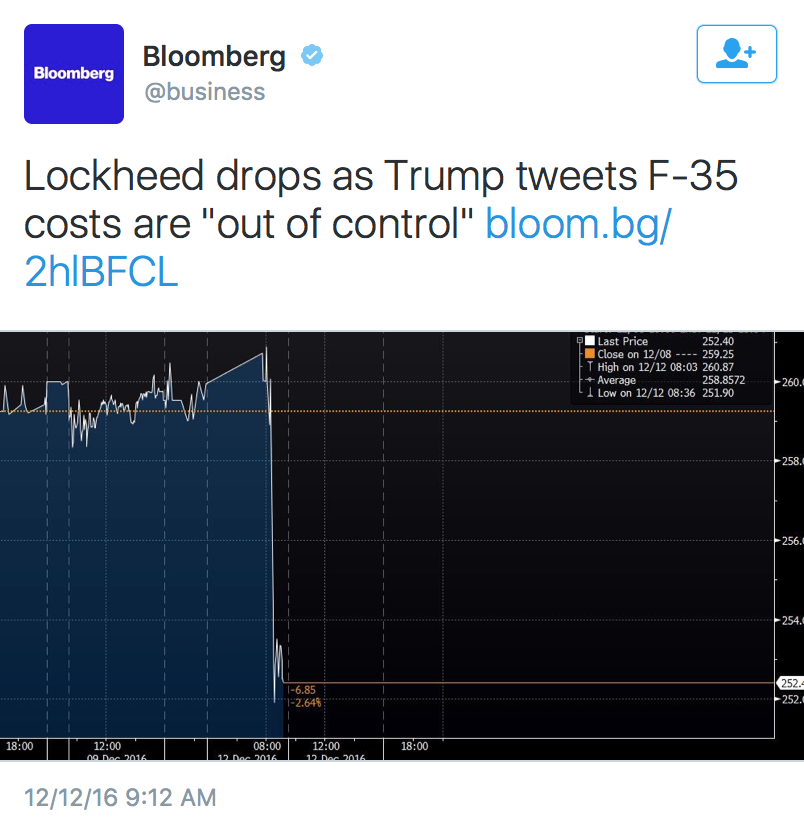Click the white Last Price legend swatch

590,341
